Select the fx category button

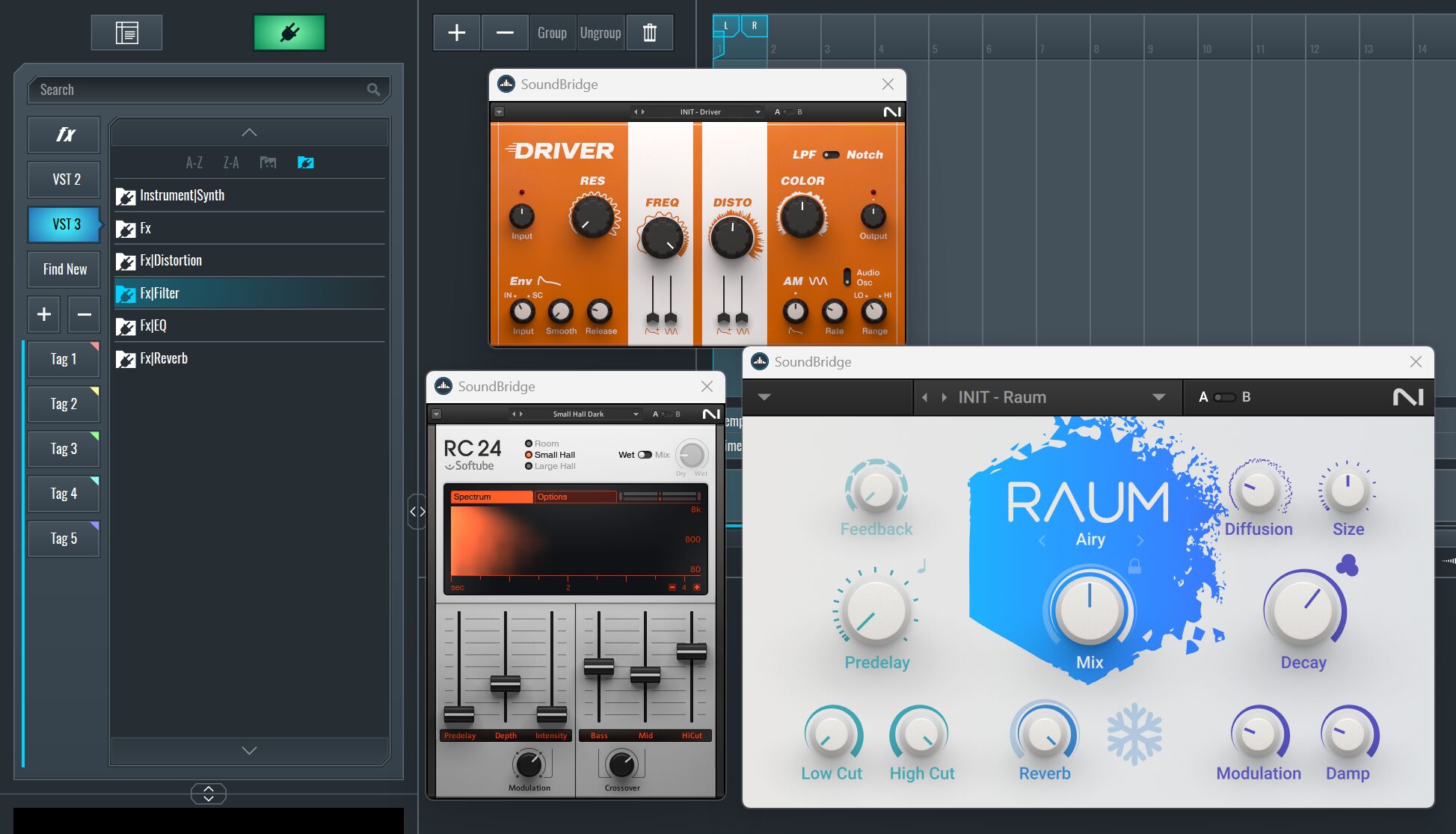(x=65, y=135)
